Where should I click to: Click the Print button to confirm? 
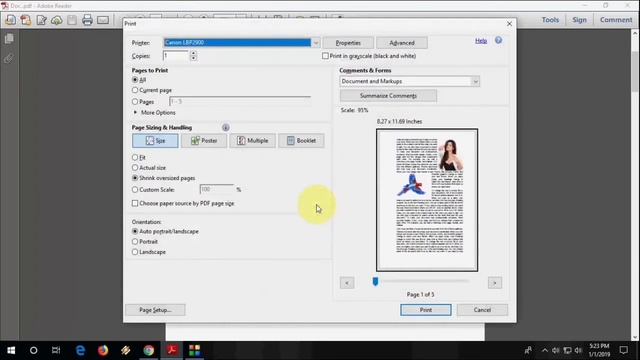pyautogui.click(x=426, y=310)
